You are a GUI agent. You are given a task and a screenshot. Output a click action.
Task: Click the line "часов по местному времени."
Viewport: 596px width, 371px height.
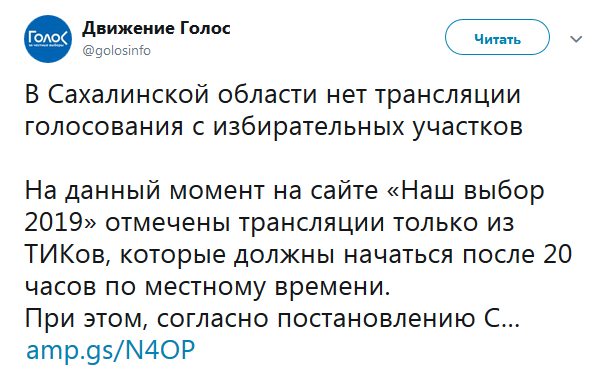click(208, 286)
